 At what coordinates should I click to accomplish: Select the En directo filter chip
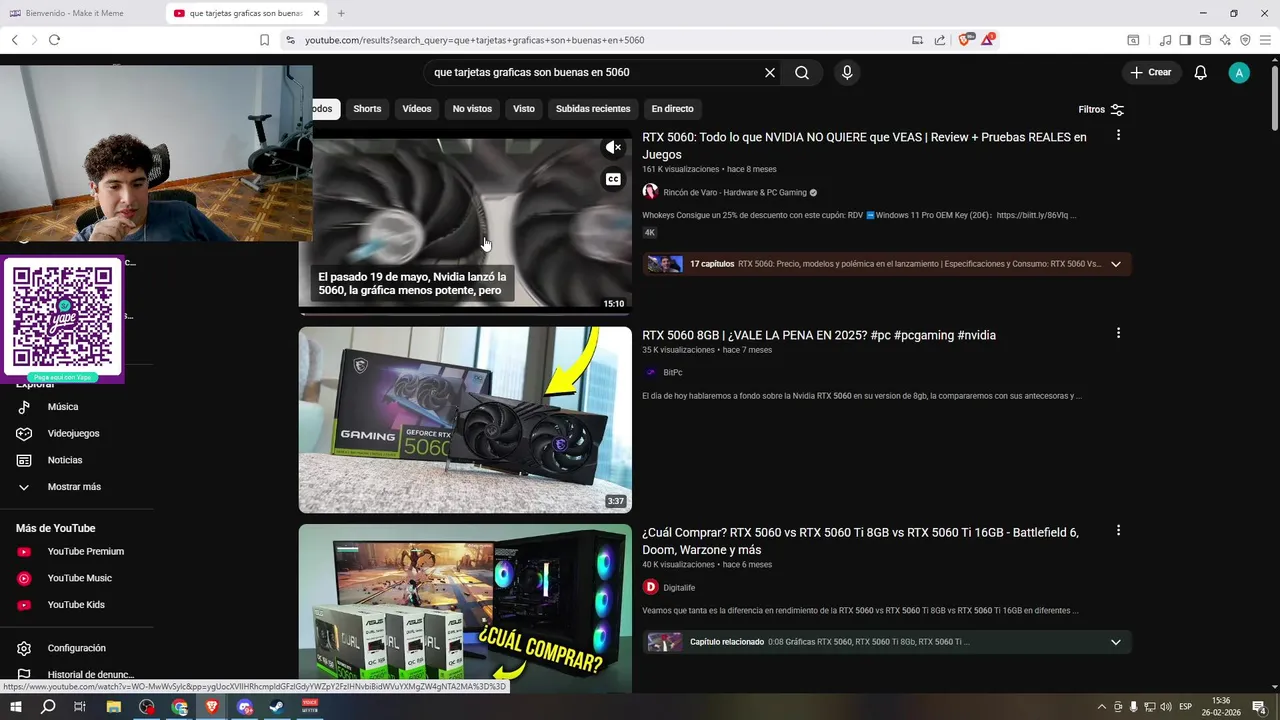672,109
